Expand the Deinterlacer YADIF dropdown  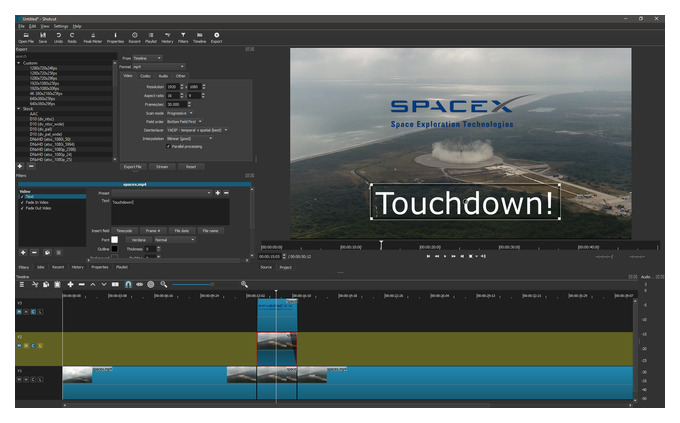(x=197, y=130)
